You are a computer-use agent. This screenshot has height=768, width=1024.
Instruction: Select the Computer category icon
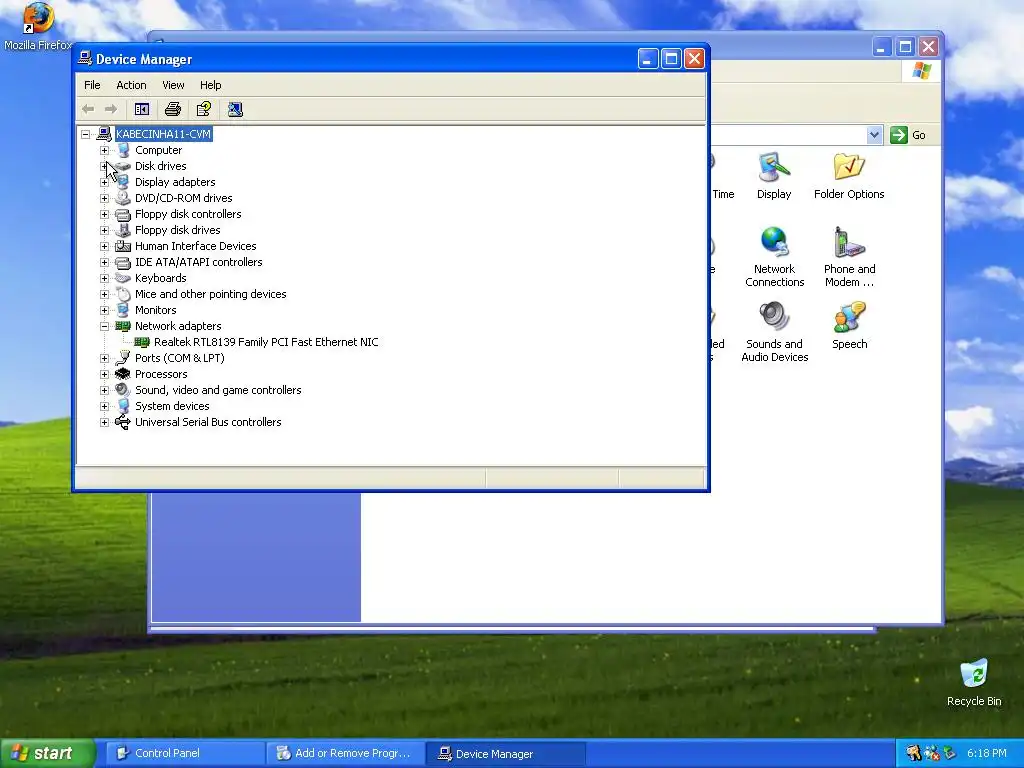(123, 150)
